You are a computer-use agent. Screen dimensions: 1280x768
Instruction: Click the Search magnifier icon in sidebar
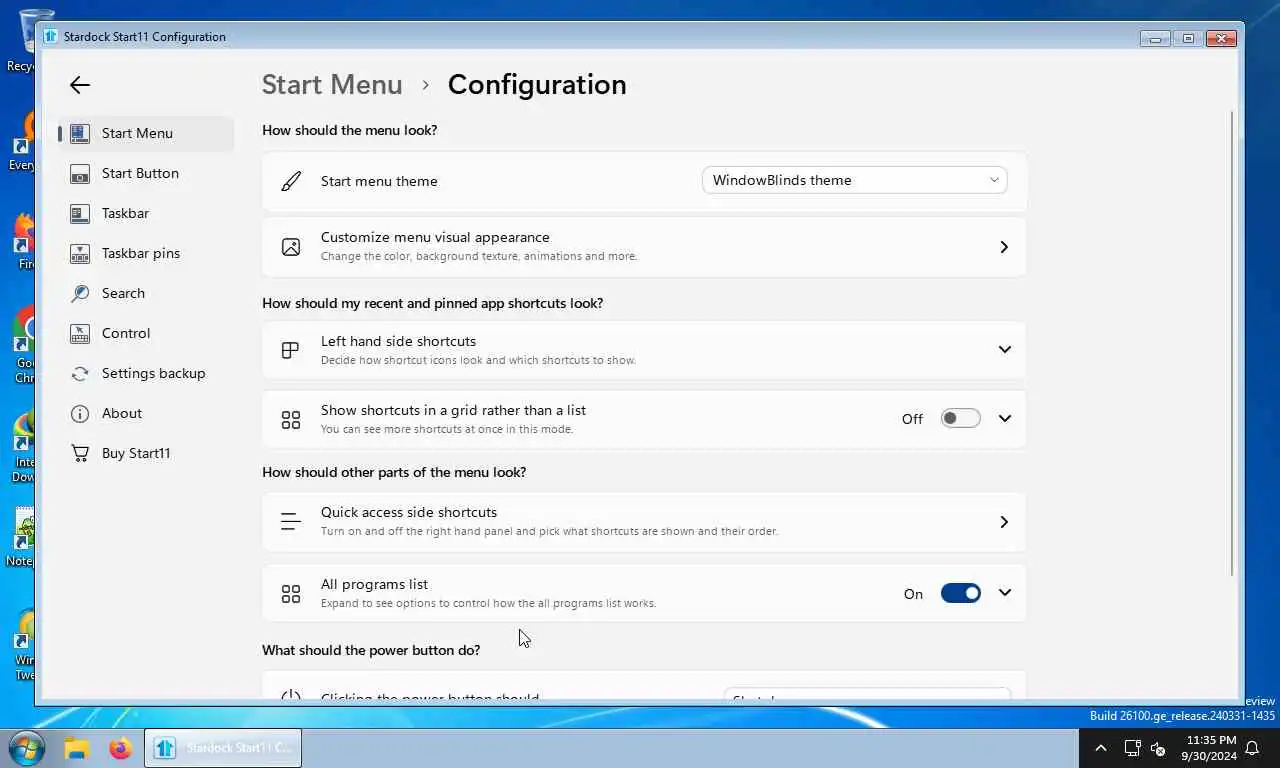[80, 293]
